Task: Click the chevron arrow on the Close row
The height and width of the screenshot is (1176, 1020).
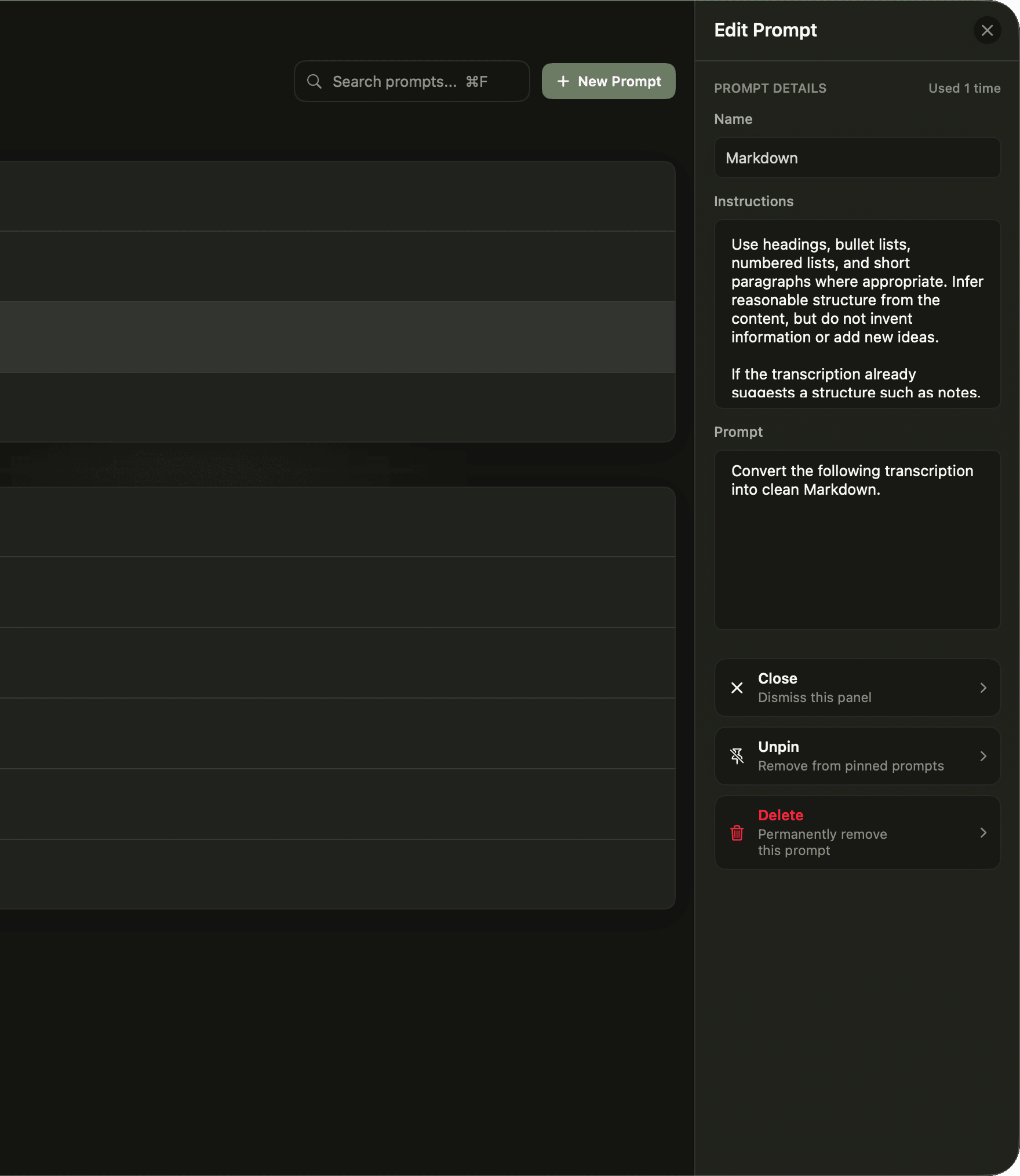Action: point(983,688)
